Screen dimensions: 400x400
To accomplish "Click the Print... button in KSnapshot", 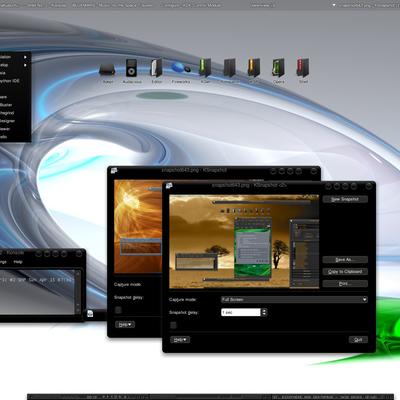I will pyautogui.click(x=345, y=284).
